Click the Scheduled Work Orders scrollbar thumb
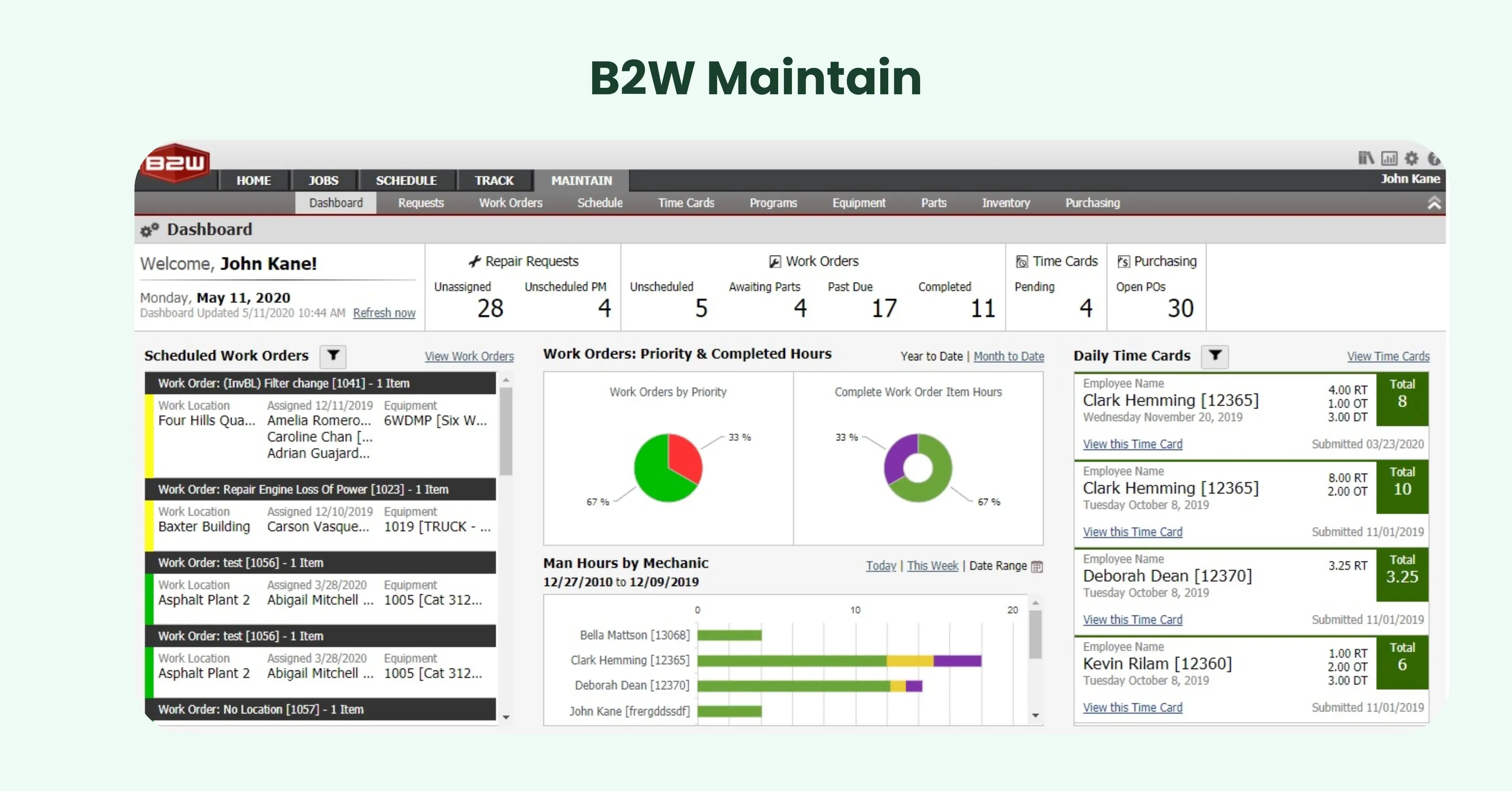 pyautogui.click(x=506, y=431)
